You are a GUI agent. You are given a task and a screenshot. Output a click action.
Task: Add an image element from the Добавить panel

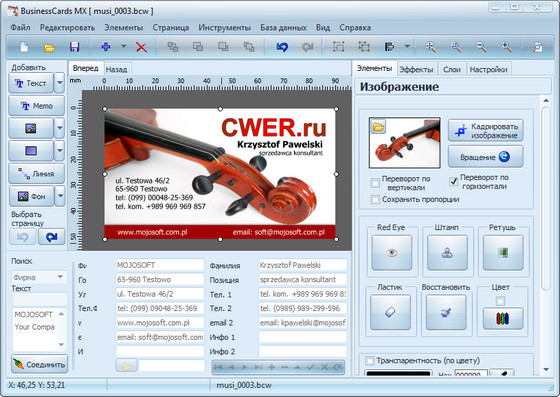(31, 128)
